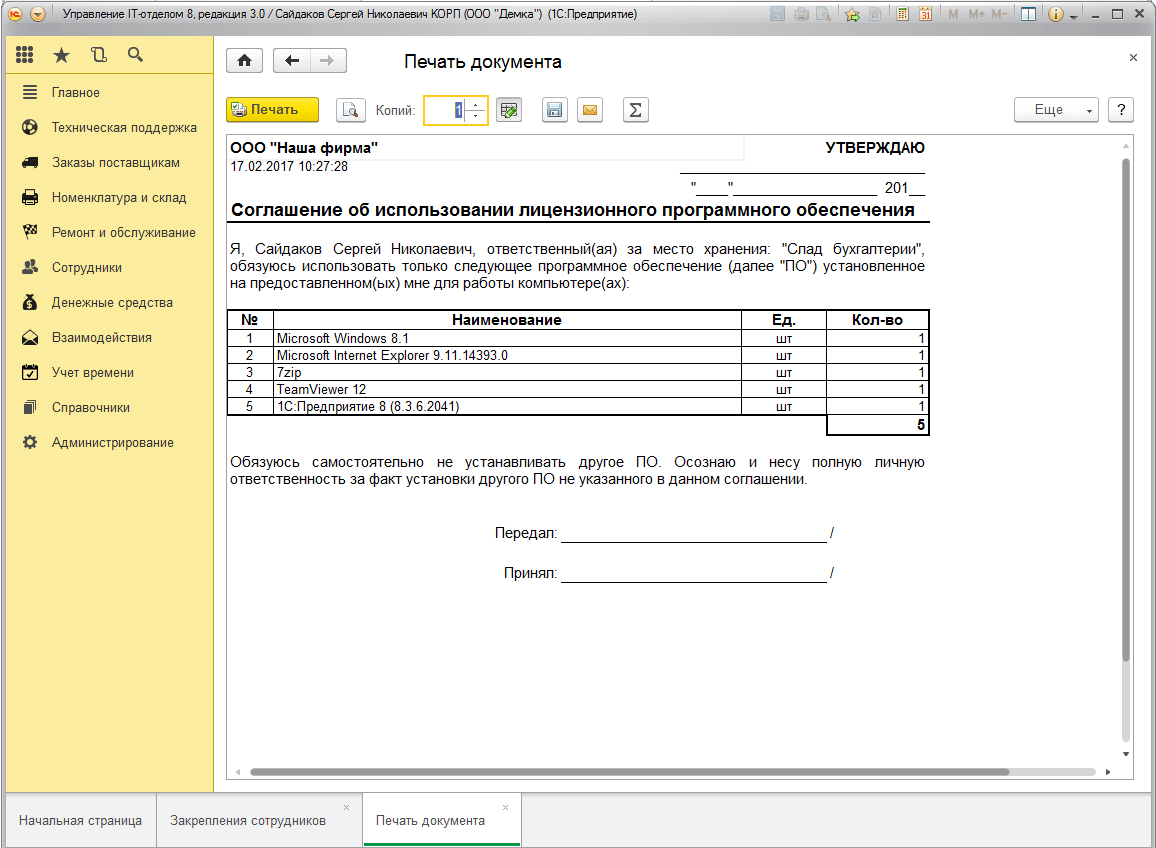Switch to Закрепления сотрудников tab
The height and width of the screenshot is (848, 1156).
click(x=248, y=821)
